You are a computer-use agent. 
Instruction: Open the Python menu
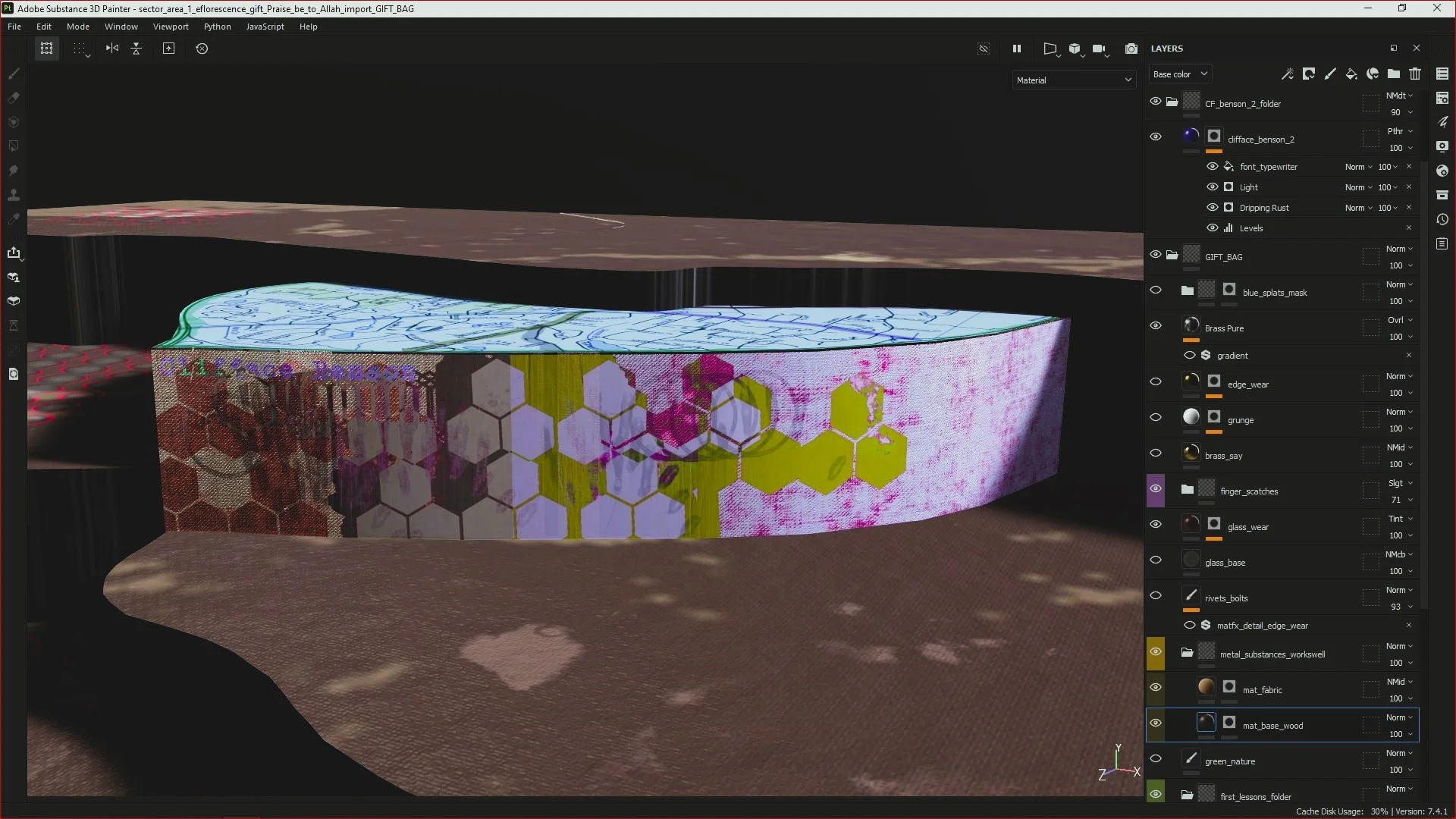(x=217, y=27)
